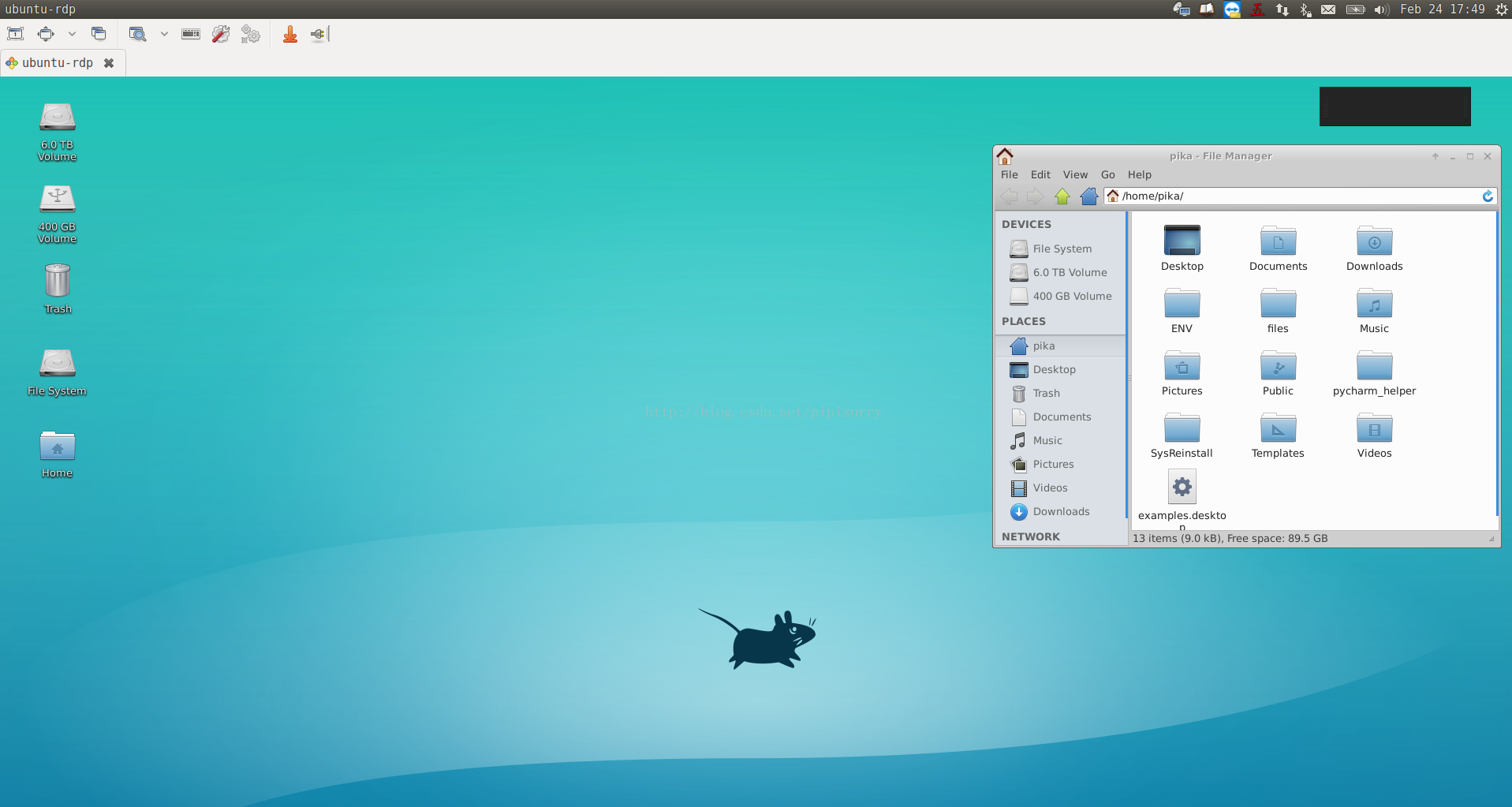Select the Trash desktop icon
This screenshot has height=807, width=1512.
click(x=58, y=289)
